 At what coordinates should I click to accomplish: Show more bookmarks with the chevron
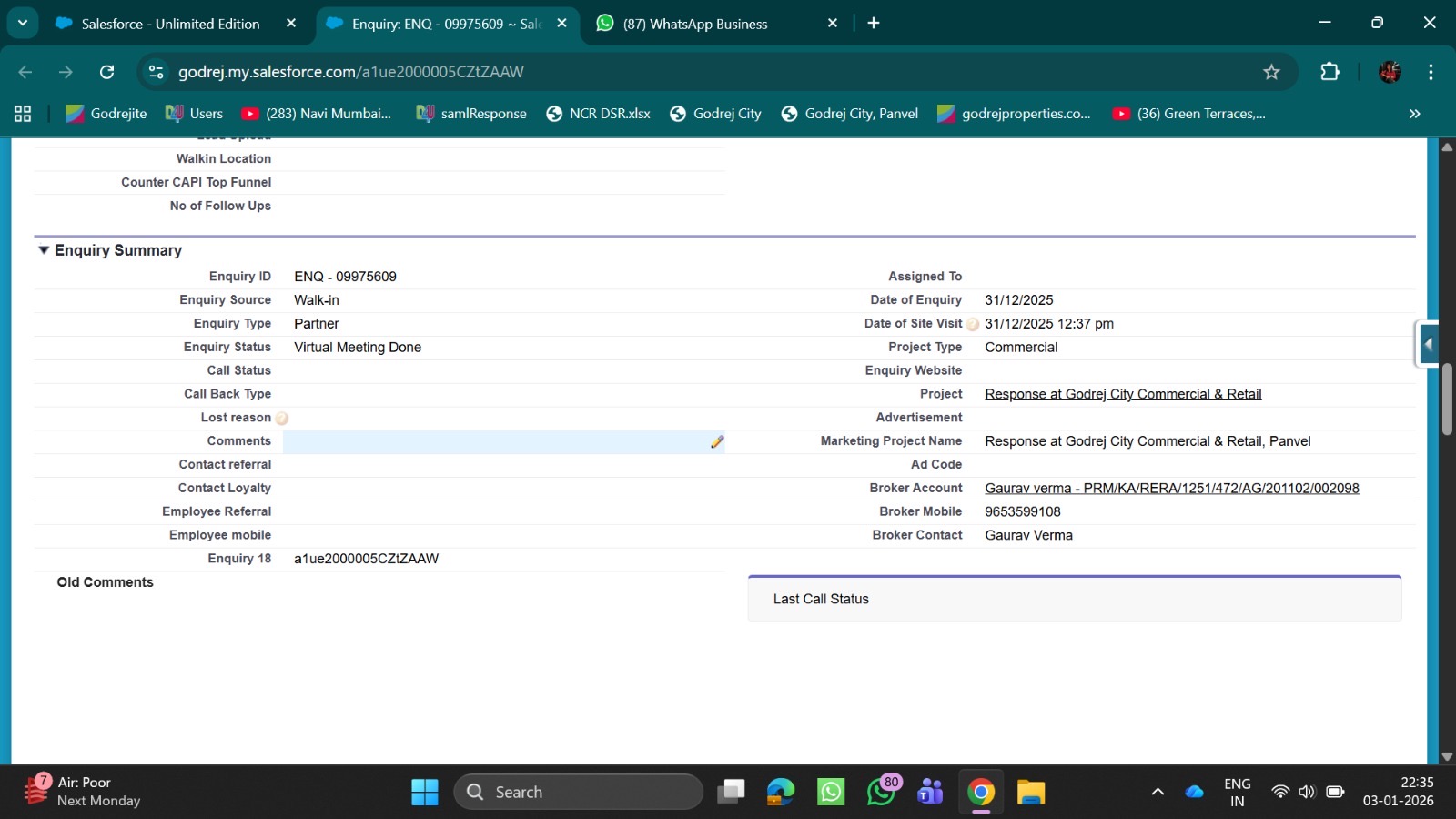(1414, 114)
